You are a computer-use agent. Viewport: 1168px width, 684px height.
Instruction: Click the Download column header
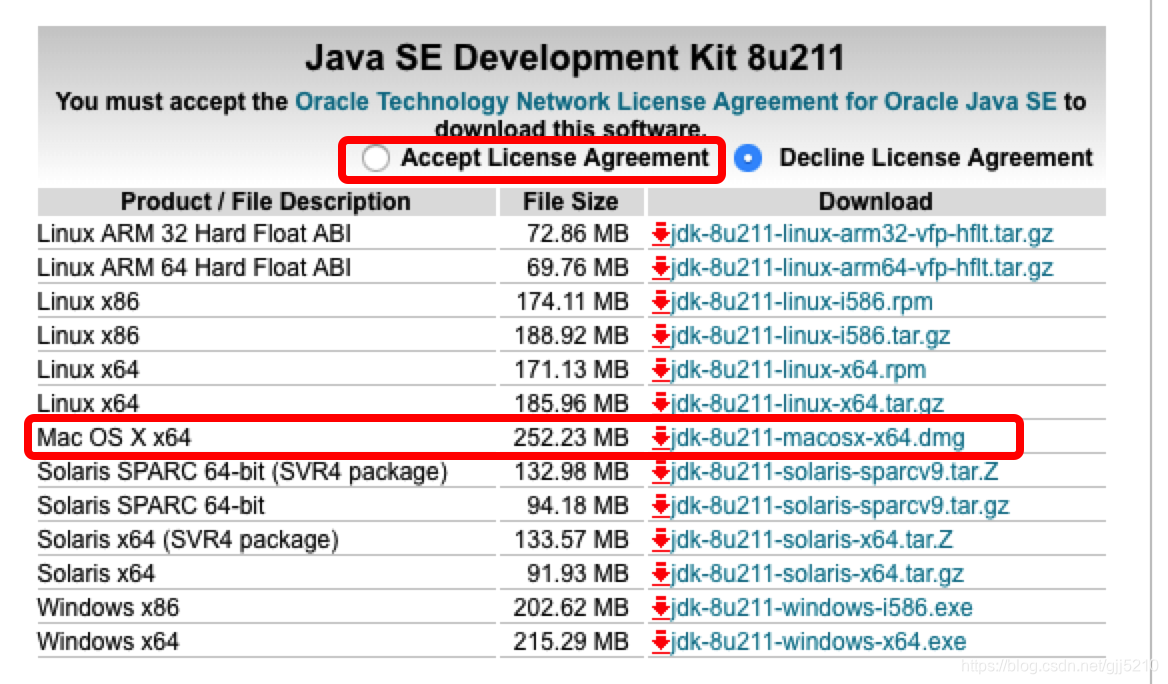click(876, 201)
